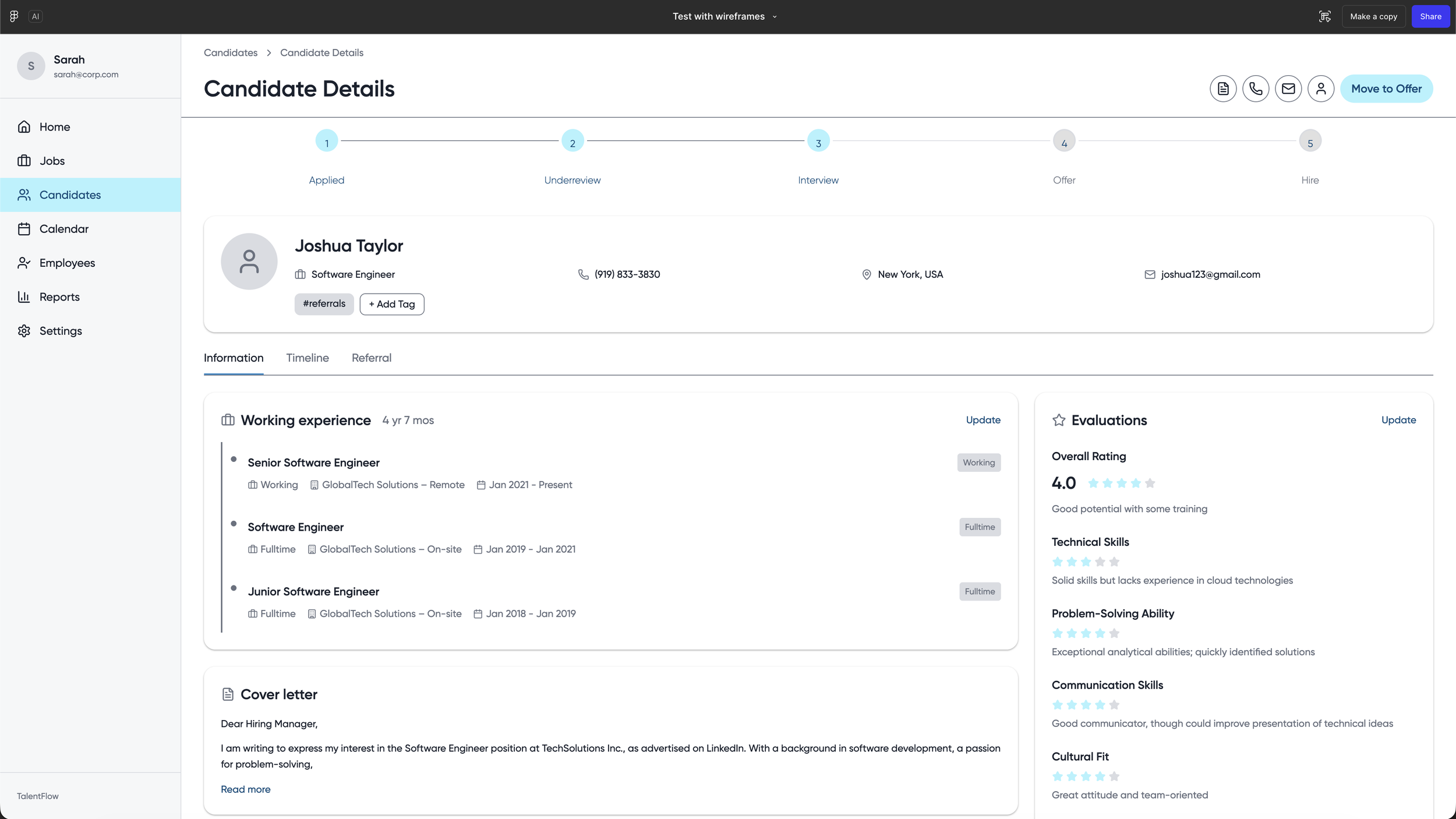This screenshot has height=819, width=1456.
Task: Click the Candidates breadcrumb link
Action: point(231,52)
